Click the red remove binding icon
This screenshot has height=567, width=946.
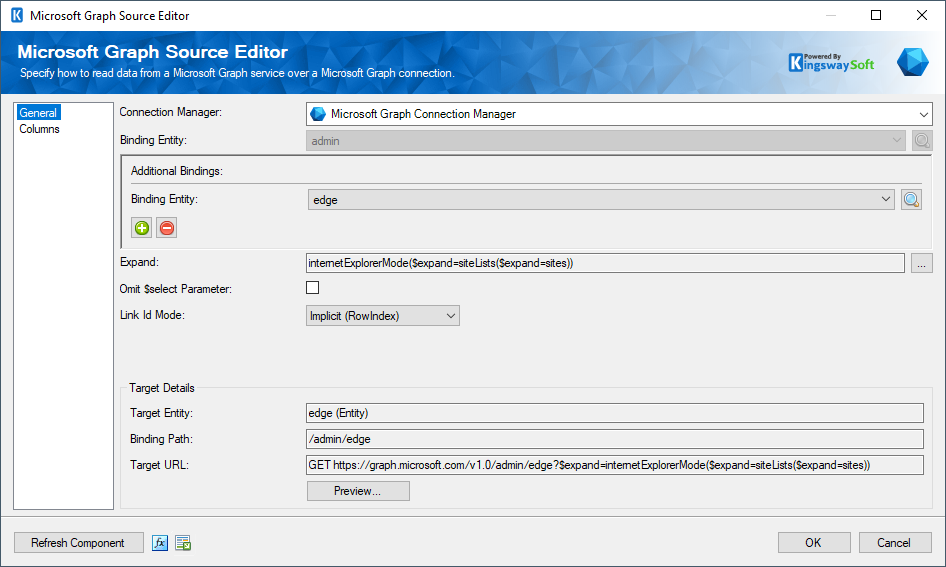point(167,228)
